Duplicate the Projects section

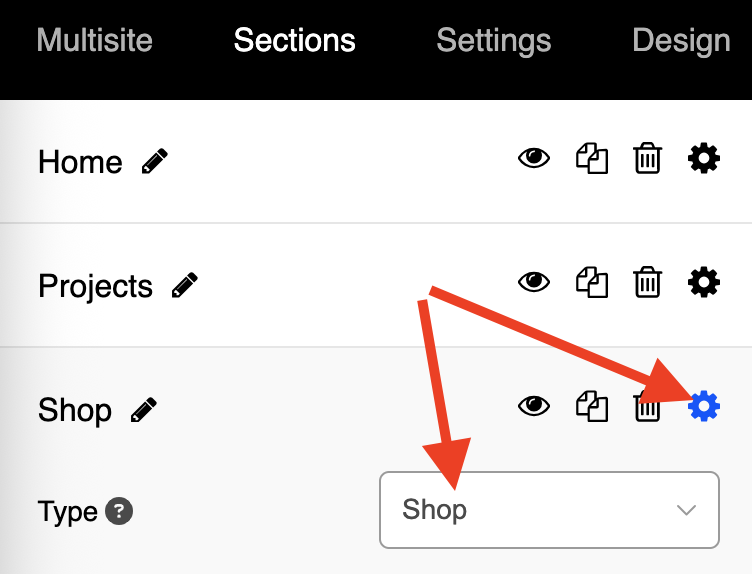592,282
